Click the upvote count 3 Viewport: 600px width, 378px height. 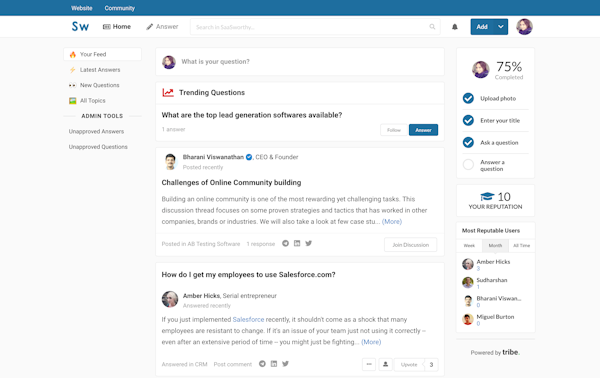pyautogui.click(x=431, y=365)
